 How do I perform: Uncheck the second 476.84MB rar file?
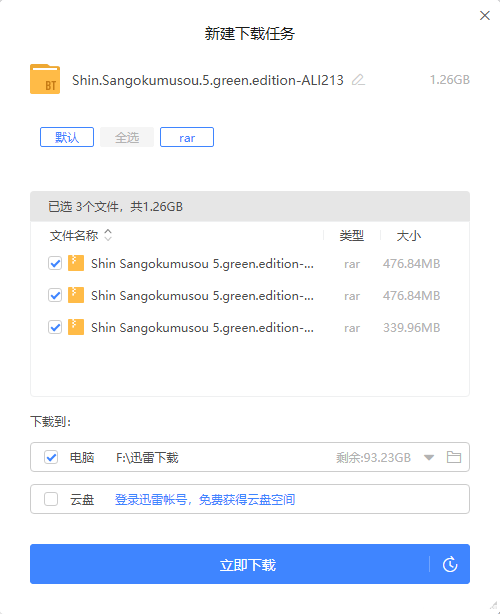tap(55, 295)
